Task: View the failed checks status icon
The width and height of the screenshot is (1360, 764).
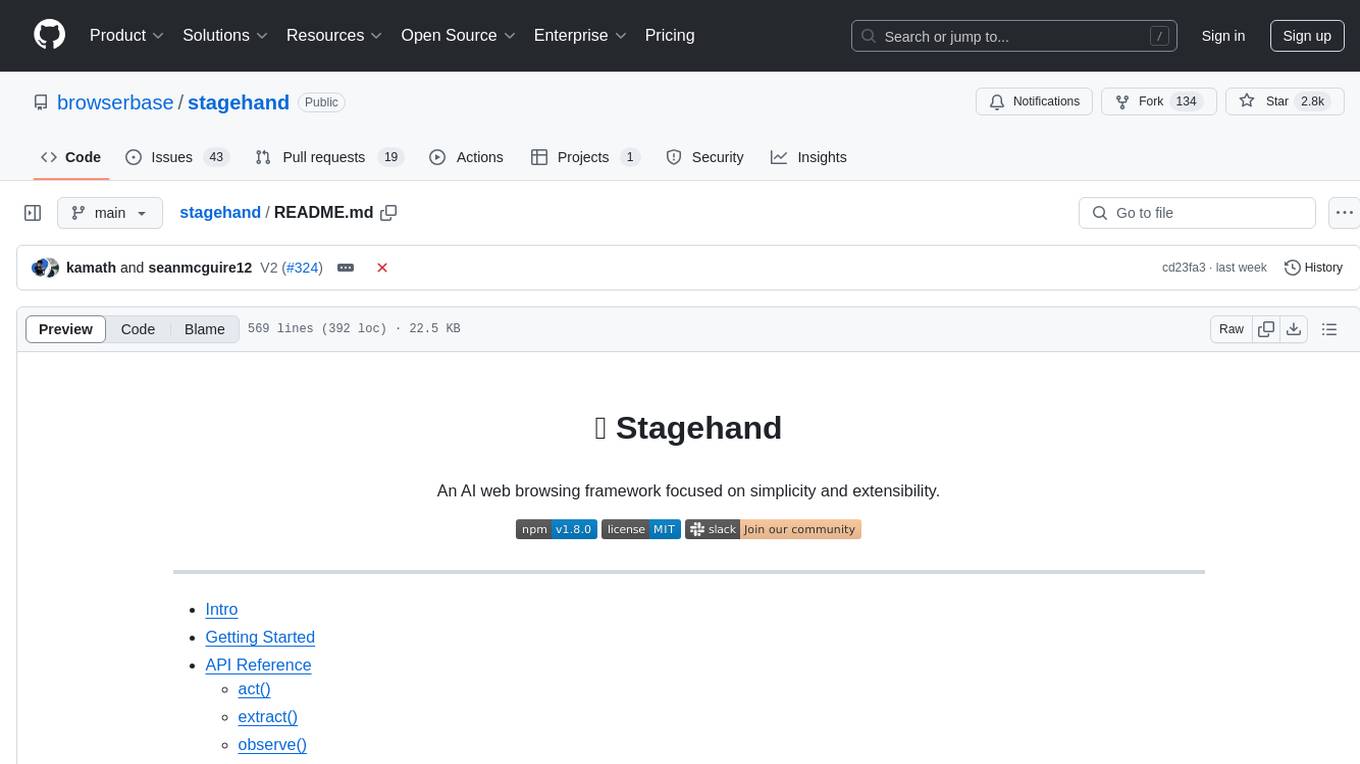Action: tap(382, 268)
